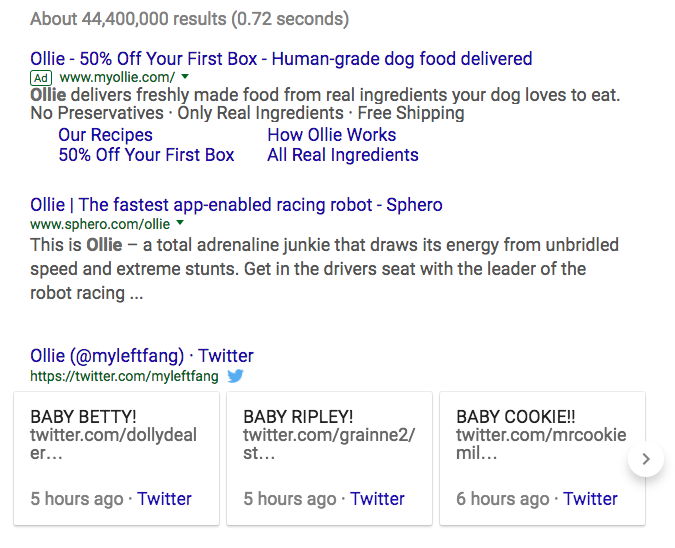The height and width of the screenshot is (548, 675).
Task: Open the BABY COOKIE!! tweet card
Action: (x=542, y=435)
